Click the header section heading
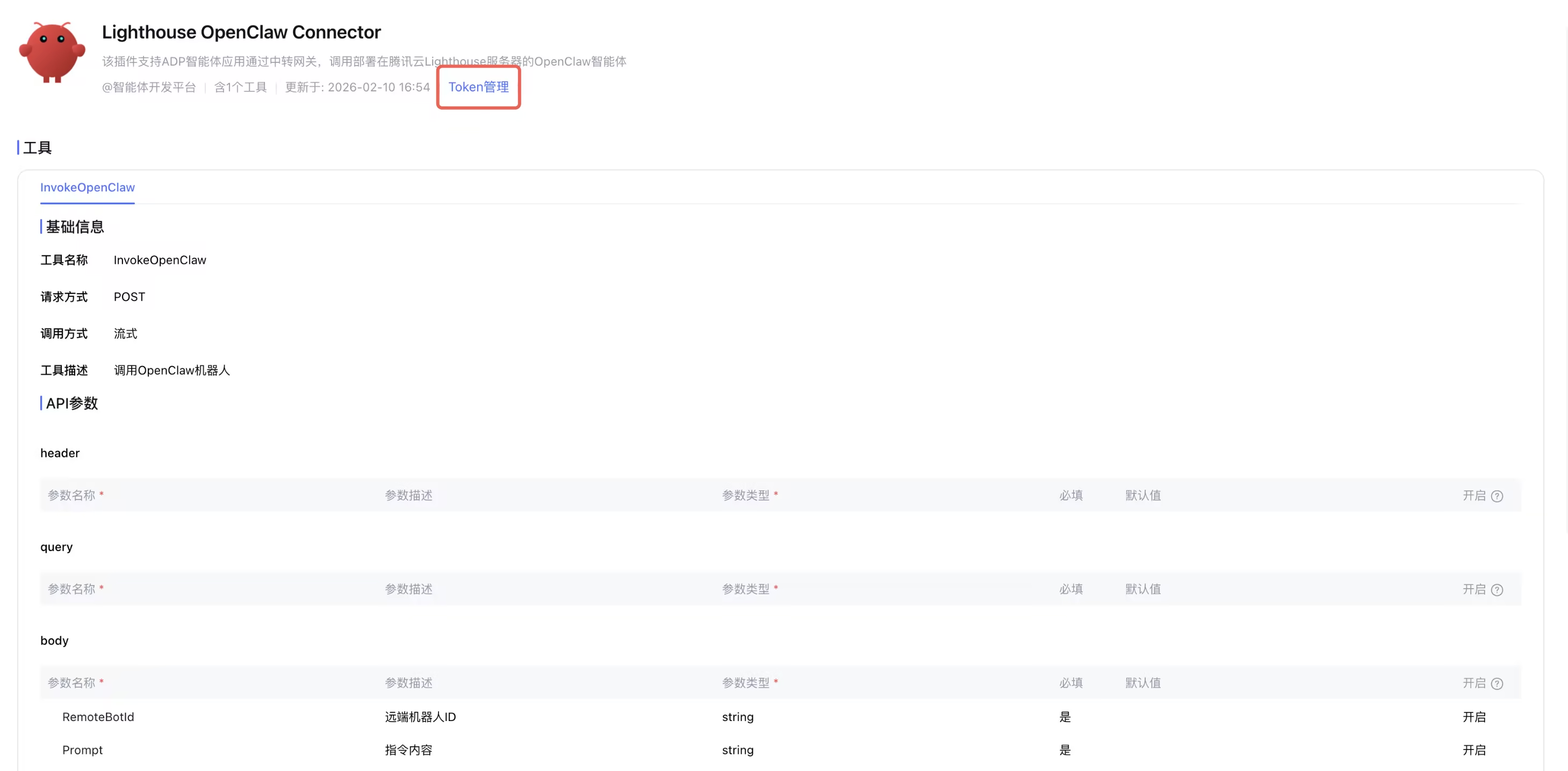The width and height of the screenshot is (1568, 771). 60,453
